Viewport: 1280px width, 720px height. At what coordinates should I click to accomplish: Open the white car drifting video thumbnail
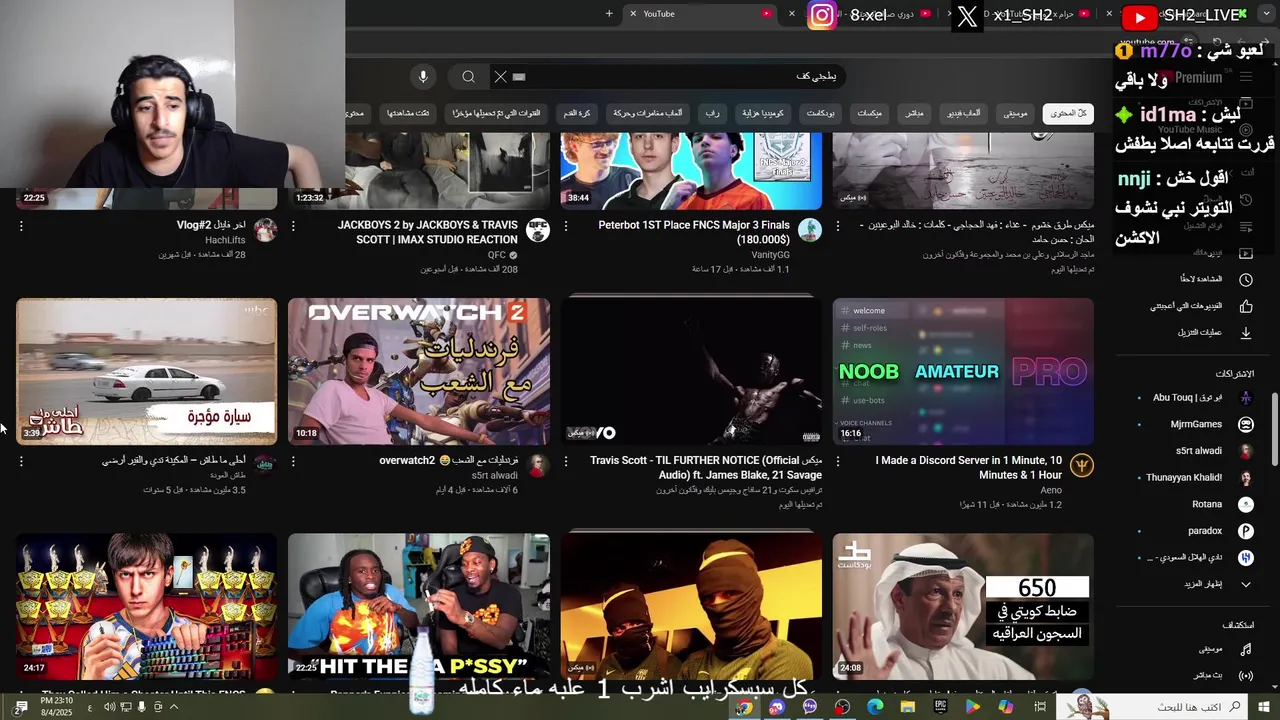tap(146, 371)
